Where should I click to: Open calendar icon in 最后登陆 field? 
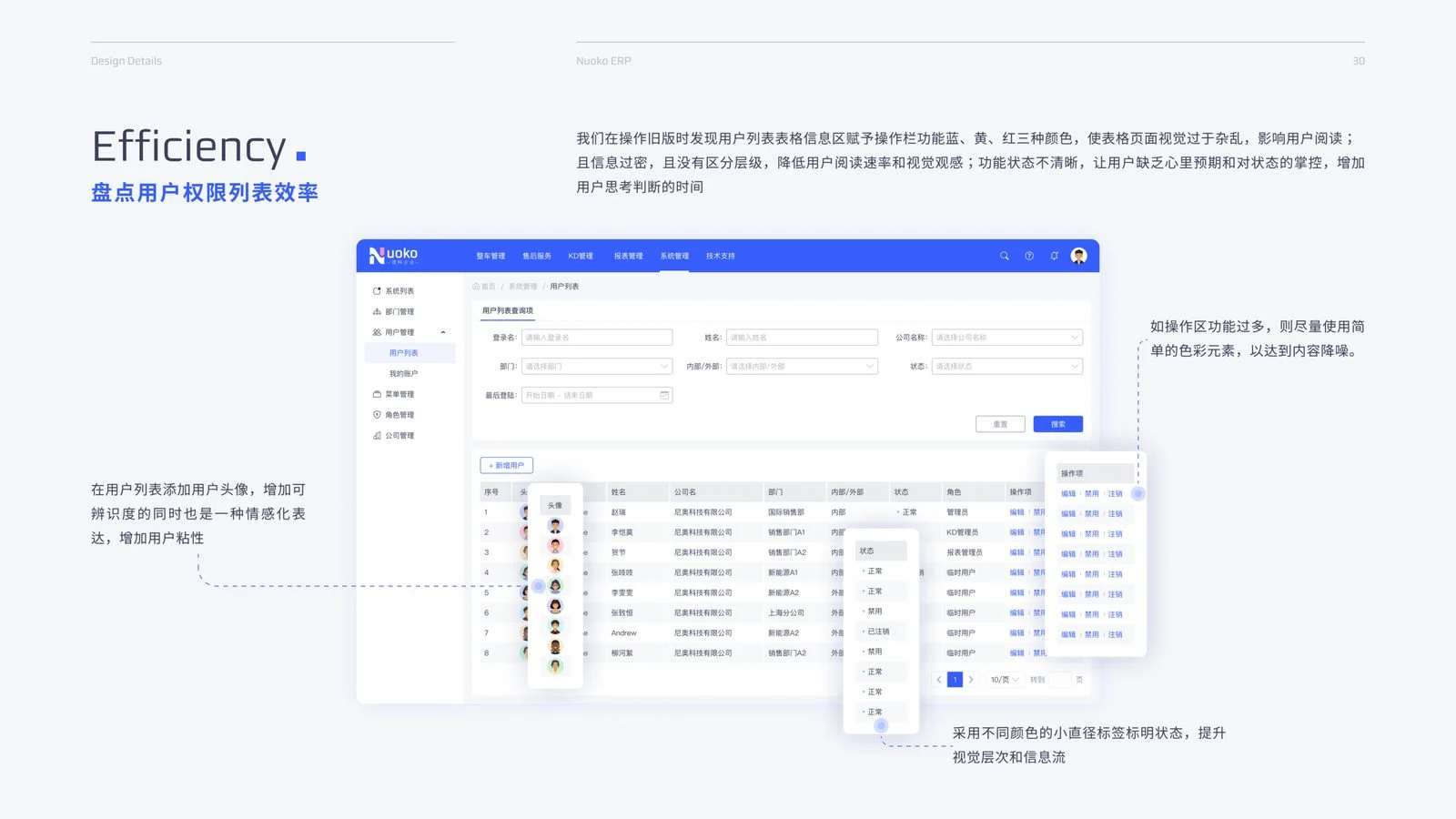[x=664, y=395]
